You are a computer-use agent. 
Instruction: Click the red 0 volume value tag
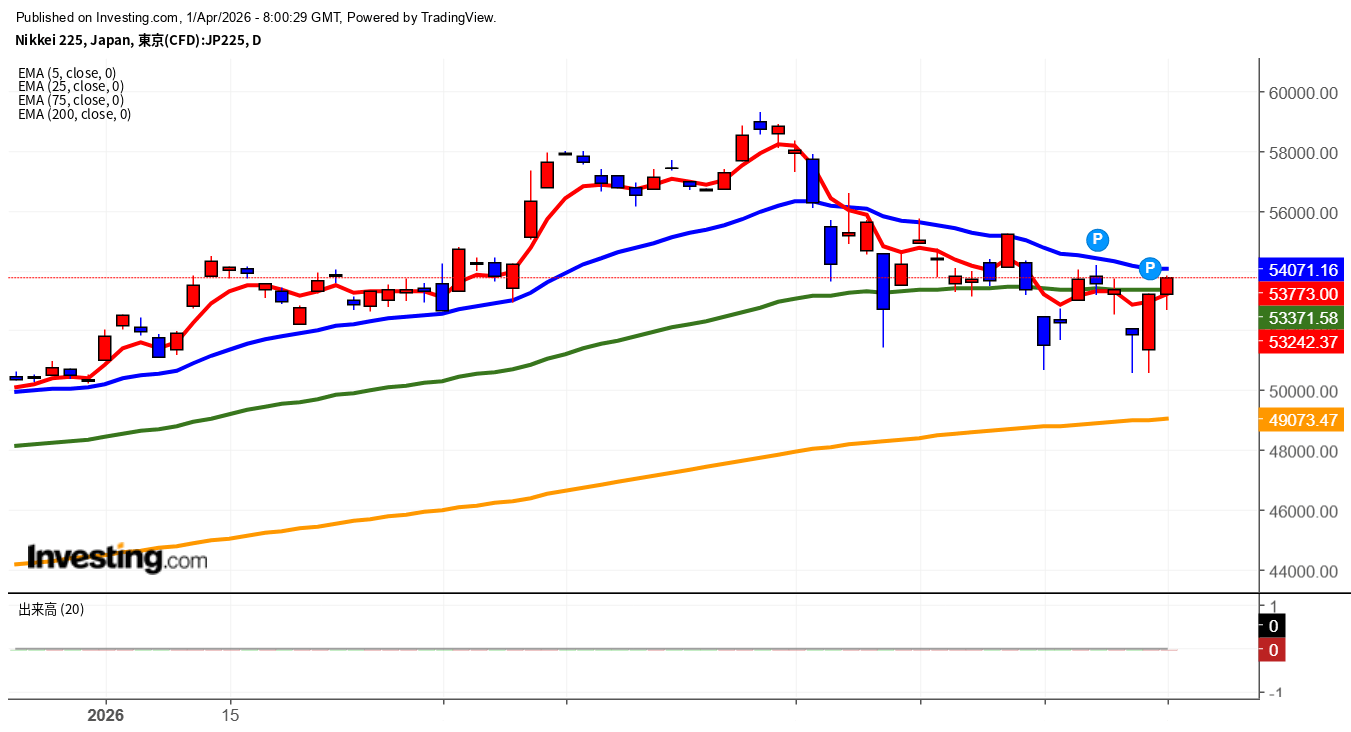point(1273,650)
